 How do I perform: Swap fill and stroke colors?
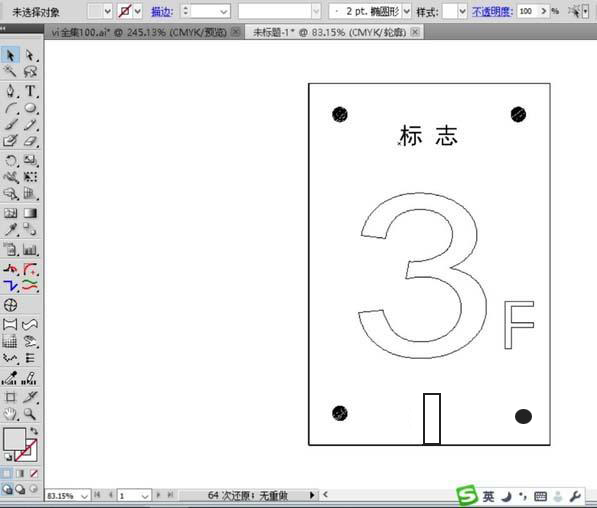[34, 431]
